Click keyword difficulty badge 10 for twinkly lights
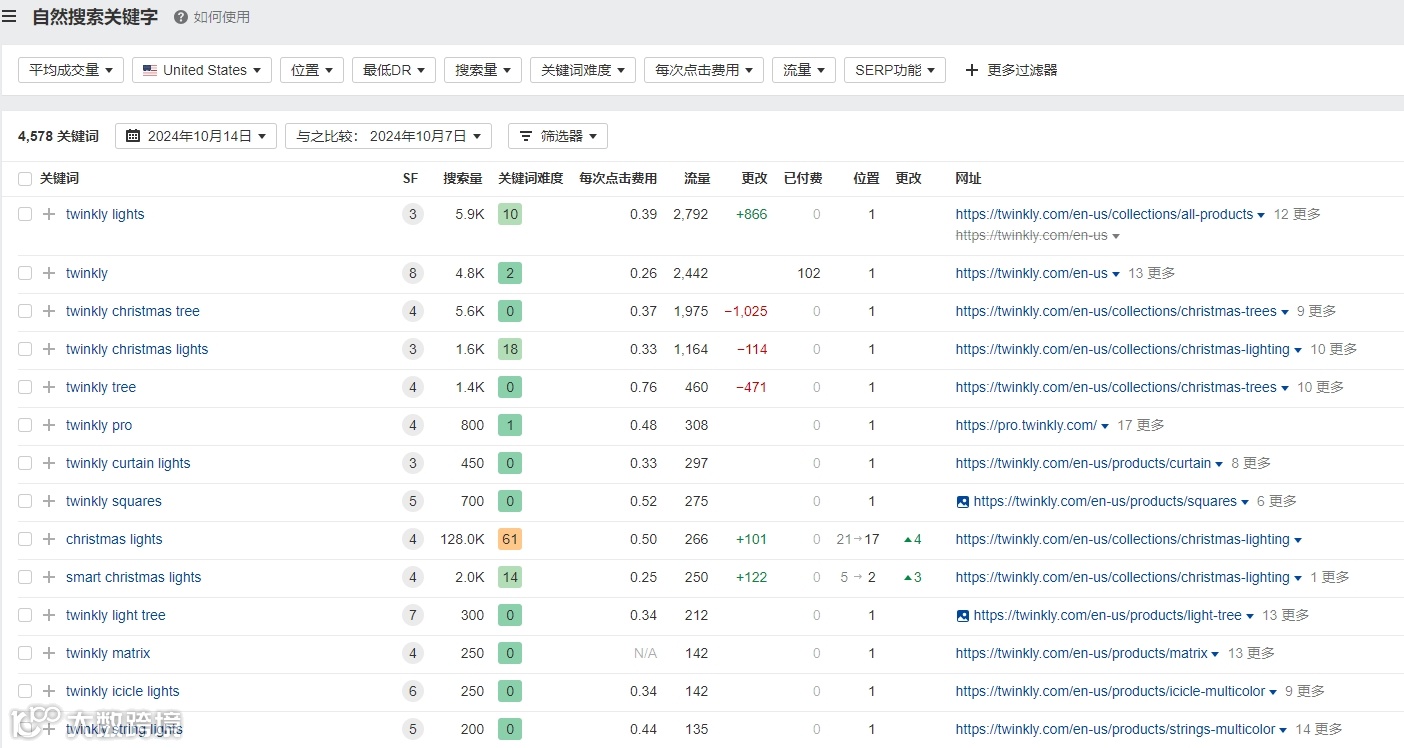Image resolution: width=1404 pixels, height=748 pixels. [510, 214]
